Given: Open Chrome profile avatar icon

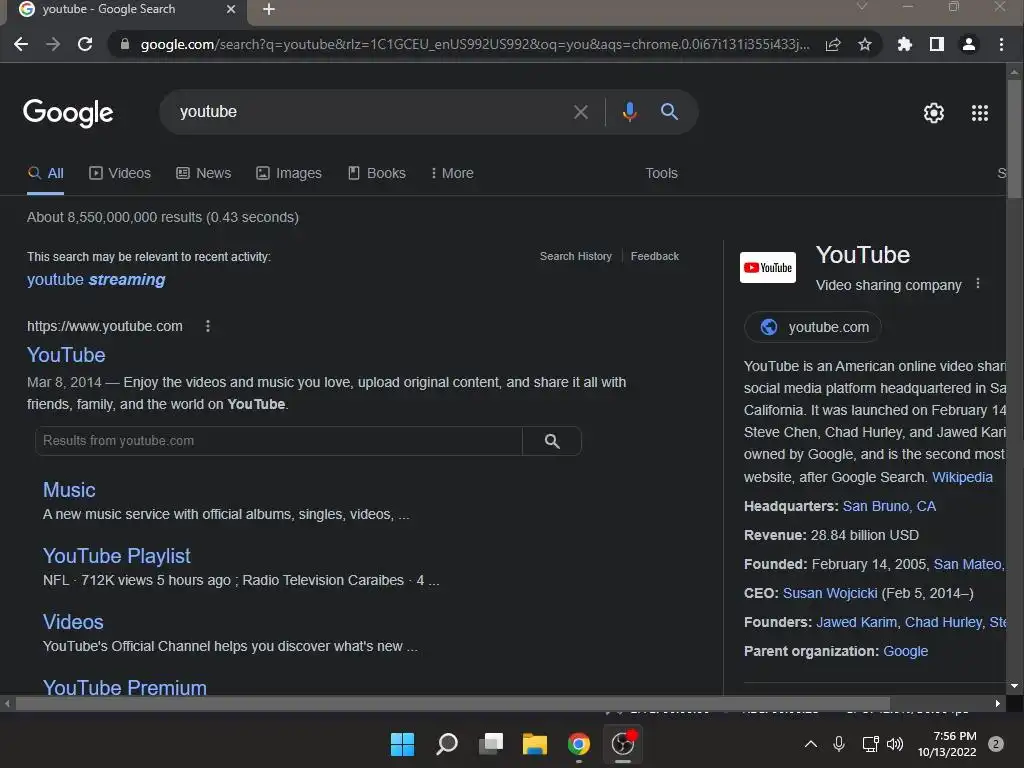Looking at the screenshot, I should point(968,44).
